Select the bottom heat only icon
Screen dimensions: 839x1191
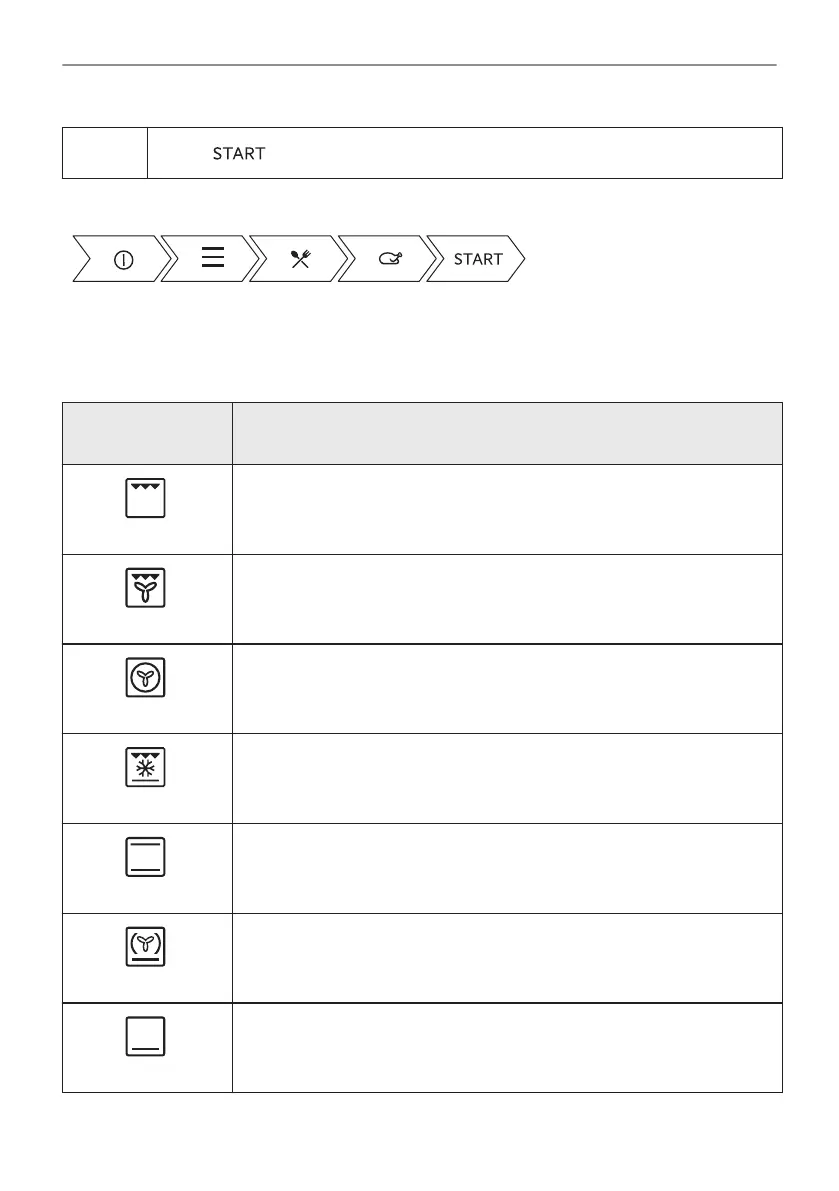[x=146, y=1038]
